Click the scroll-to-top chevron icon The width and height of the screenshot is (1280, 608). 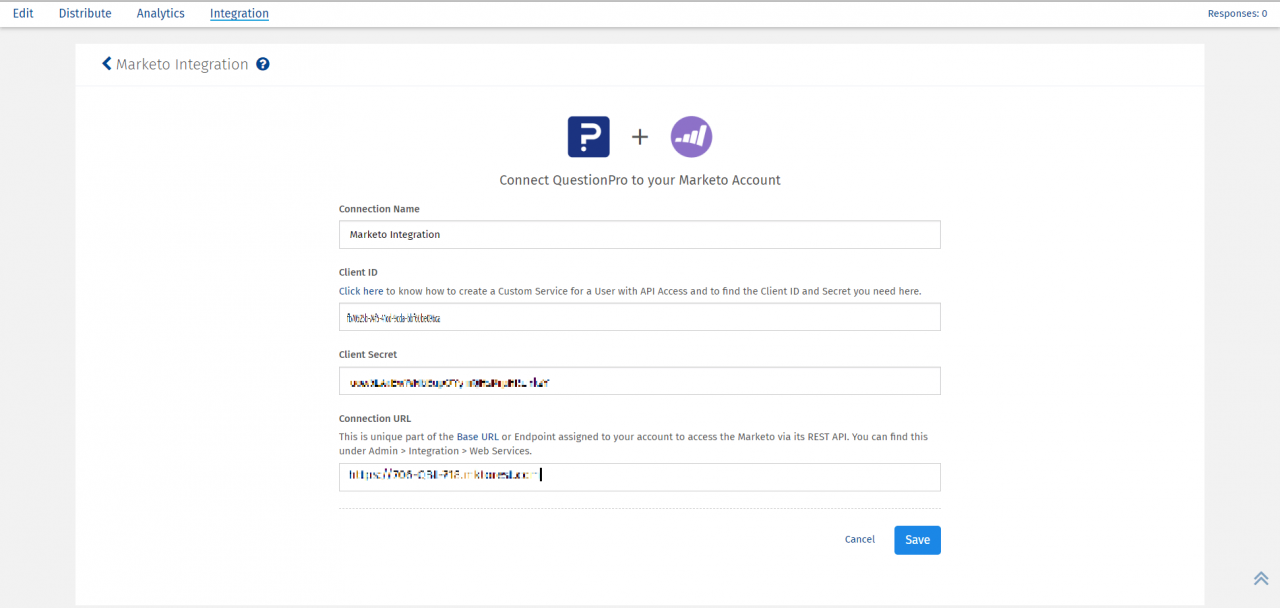click(x=1260, y=577)
